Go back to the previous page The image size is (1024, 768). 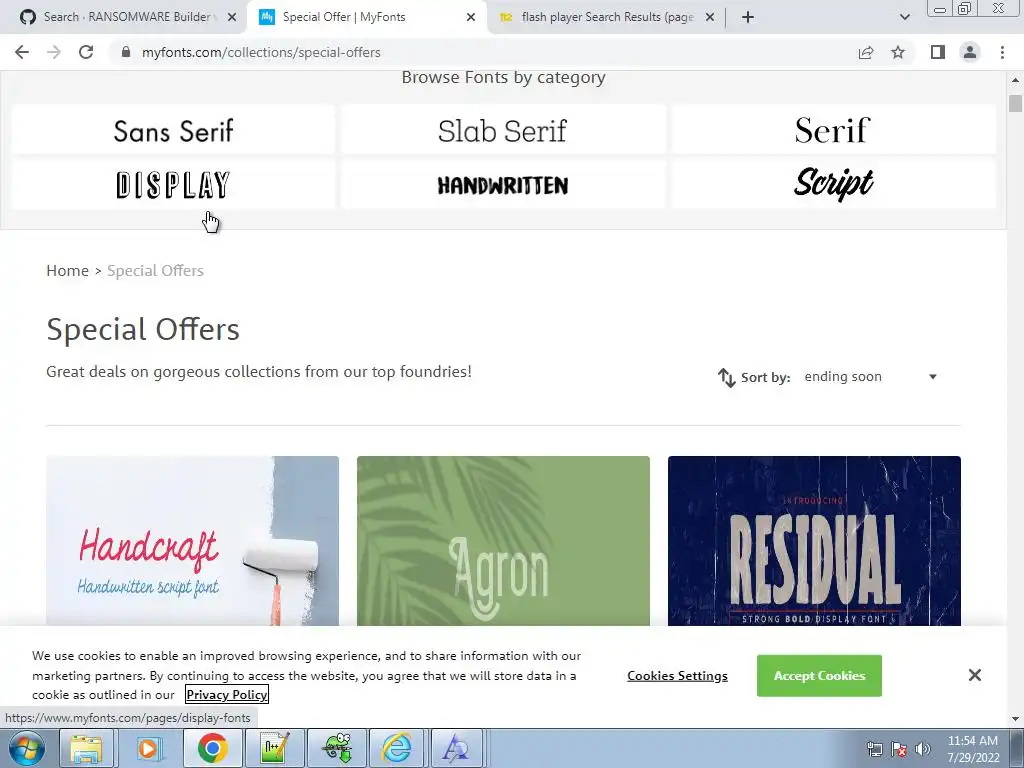coord(22,52)
